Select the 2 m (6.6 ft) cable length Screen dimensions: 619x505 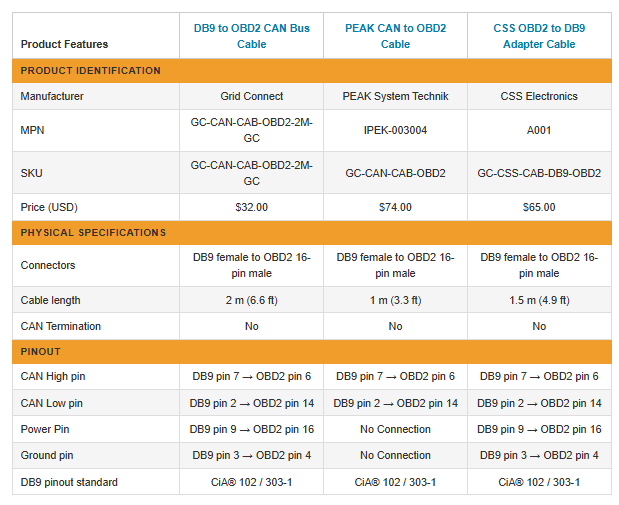point(251,300)
